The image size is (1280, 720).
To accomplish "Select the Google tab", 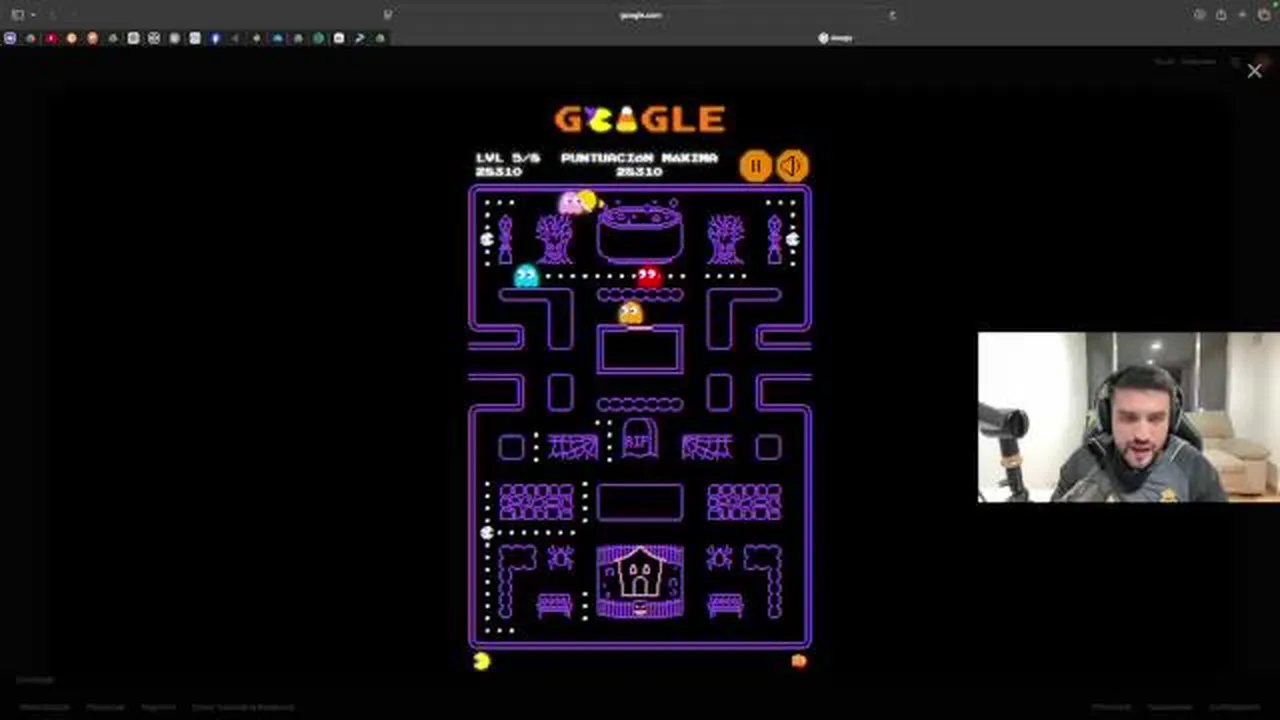I will (x=835, y=38).
